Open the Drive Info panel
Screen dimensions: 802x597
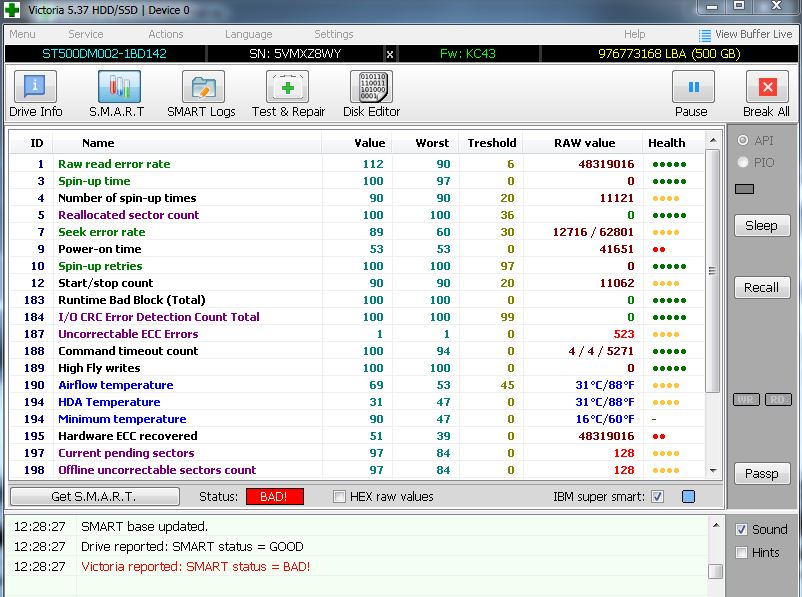35,94
